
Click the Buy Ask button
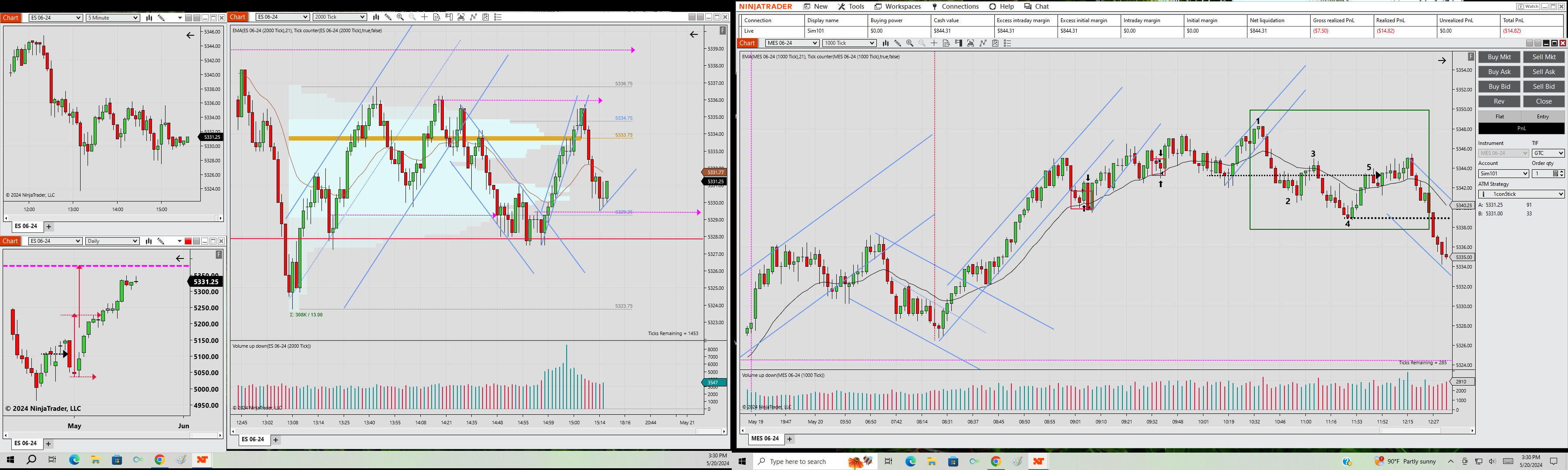pyautogui.click(x=1499, y=72)
